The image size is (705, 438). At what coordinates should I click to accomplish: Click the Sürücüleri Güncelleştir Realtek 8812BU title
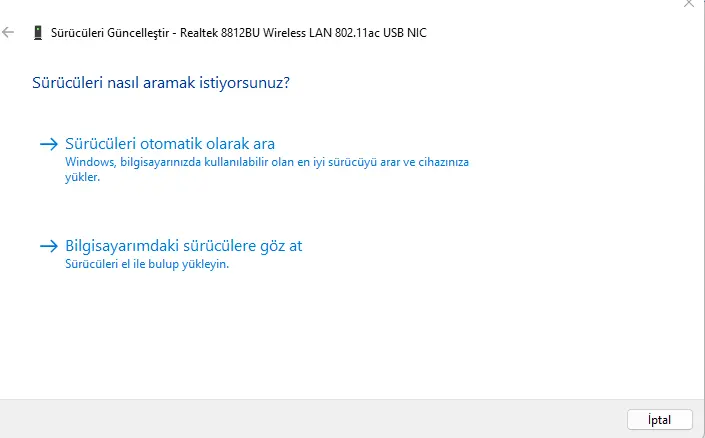(238, 33)
